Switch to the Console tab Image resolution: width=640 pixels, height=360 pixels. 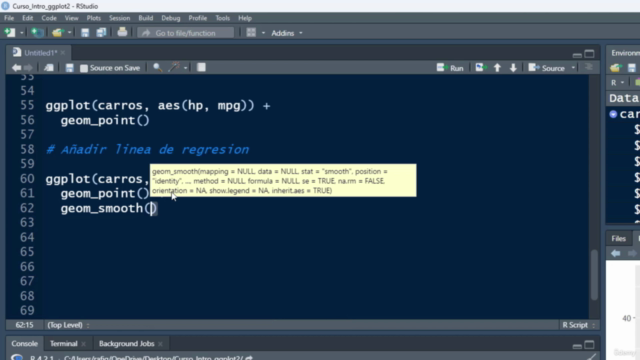pos(24,344)
